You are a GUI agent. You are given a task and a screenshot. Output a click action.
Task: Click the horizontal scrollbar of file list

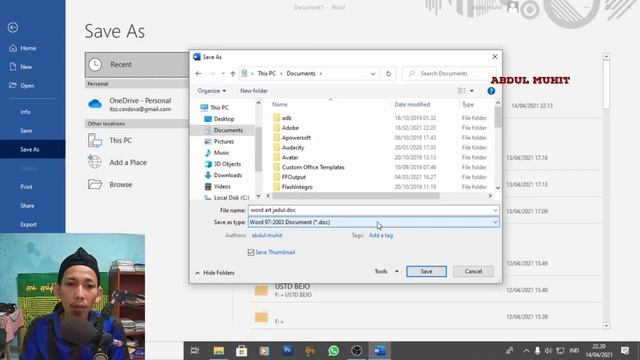356,196
